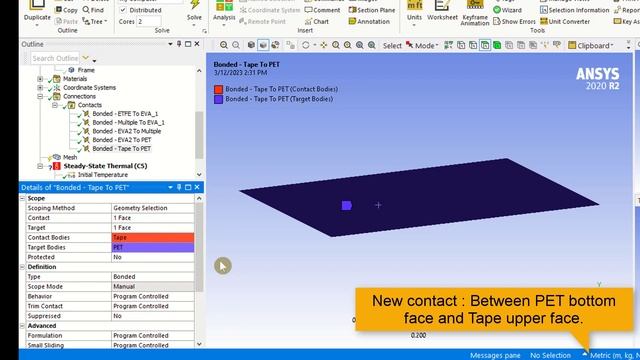This screenshot has width=640, height=360.
Task: Open the Worksheet tool
Action: tap(442, 11)
